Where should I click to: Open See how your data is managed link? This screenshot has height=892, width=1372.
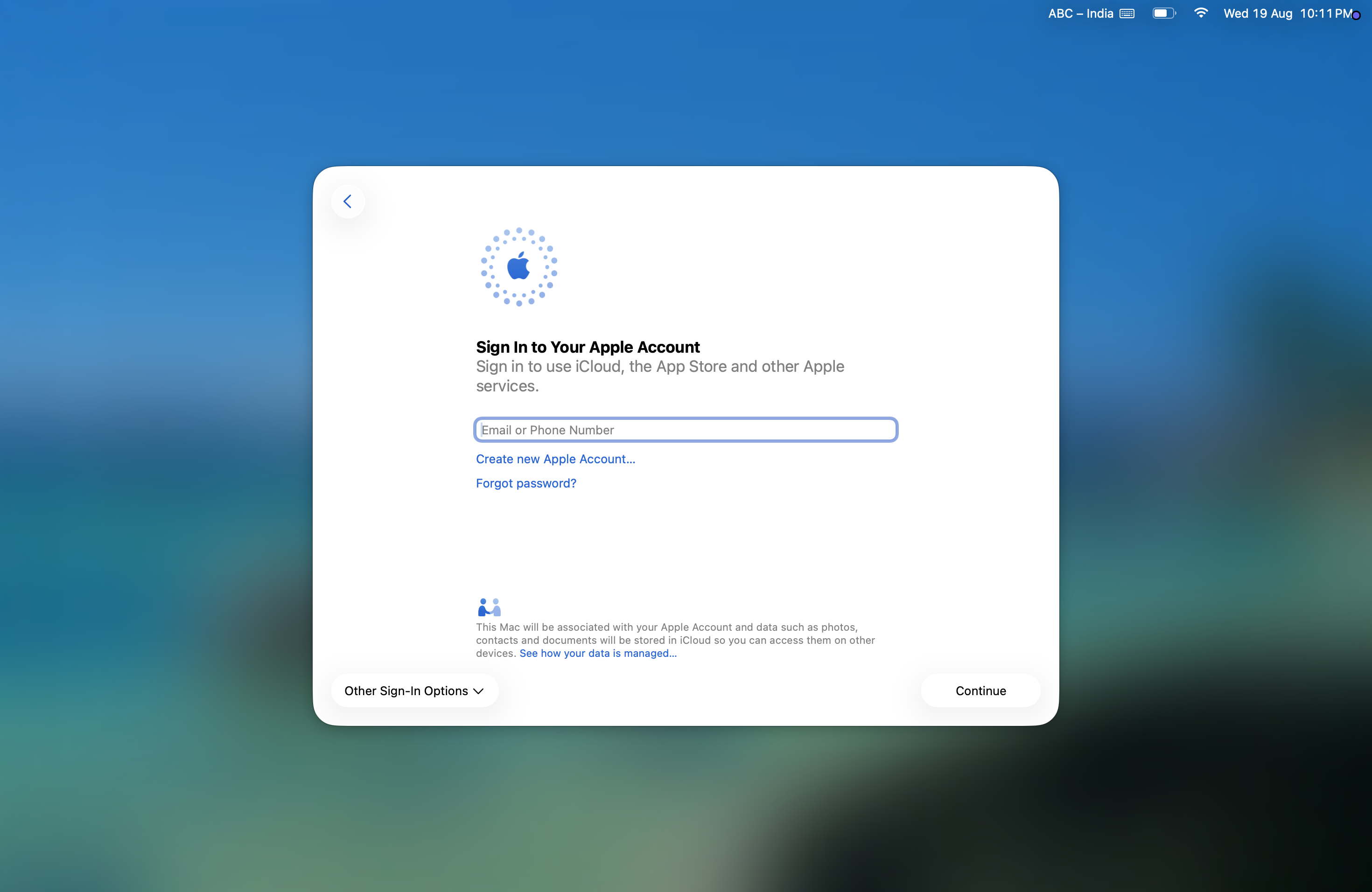click(598, 653)
